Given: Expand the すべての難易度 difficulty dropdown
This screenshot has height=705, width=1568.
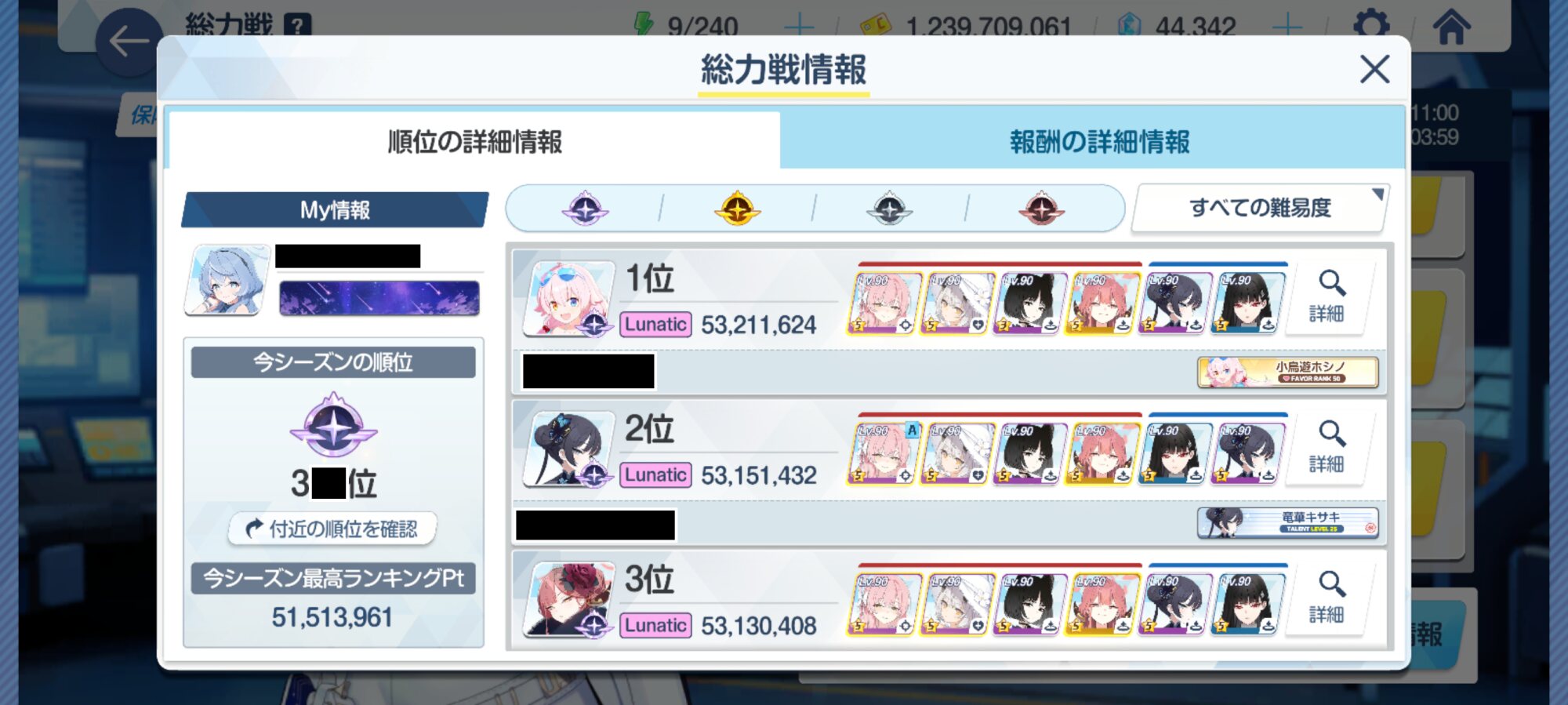Looking at the screenshot, I should click(1260, 209).
